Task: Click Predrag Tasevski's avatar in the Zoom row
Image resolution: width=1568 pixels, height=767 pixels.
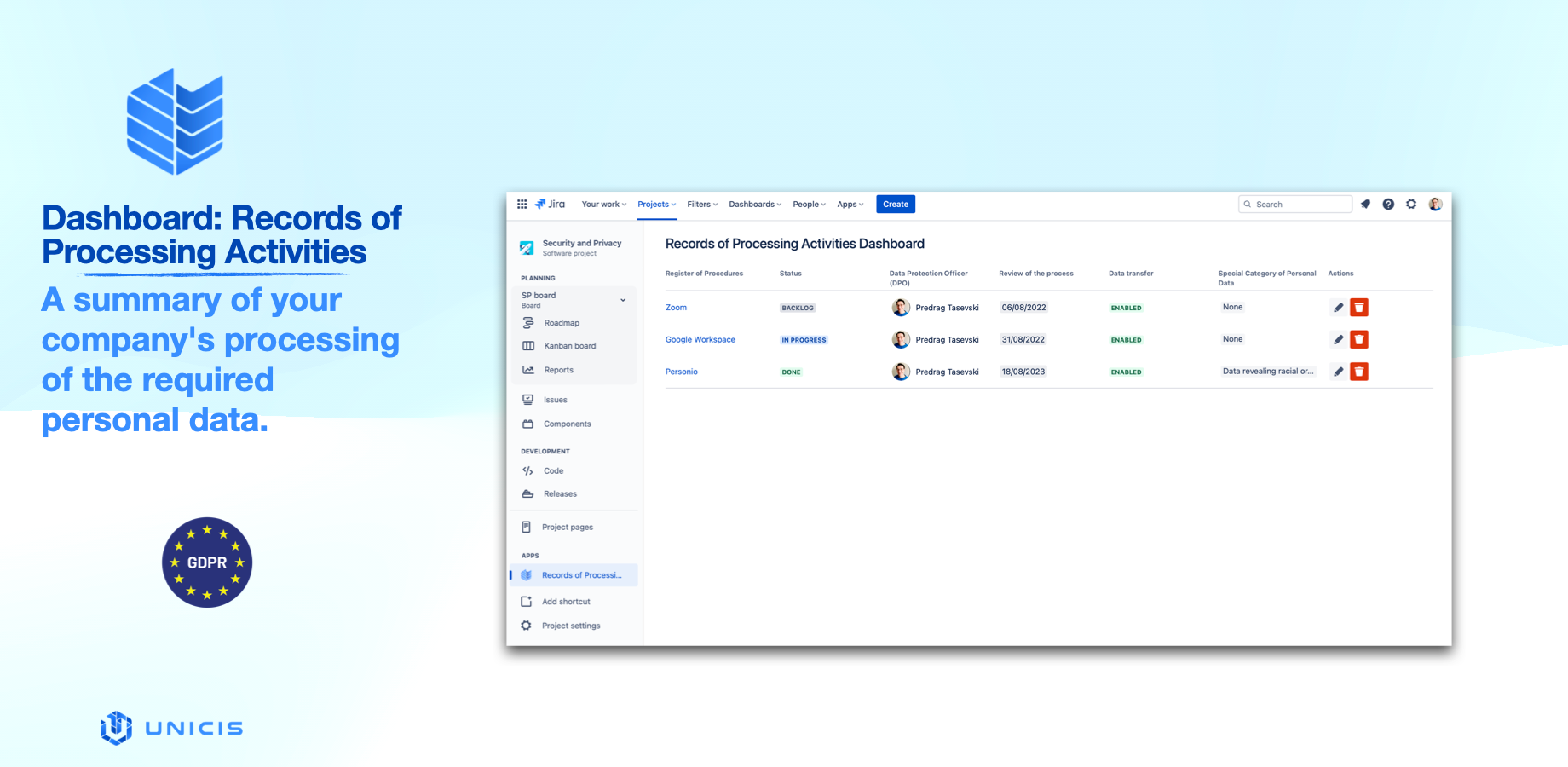Action: pos(901,308)
